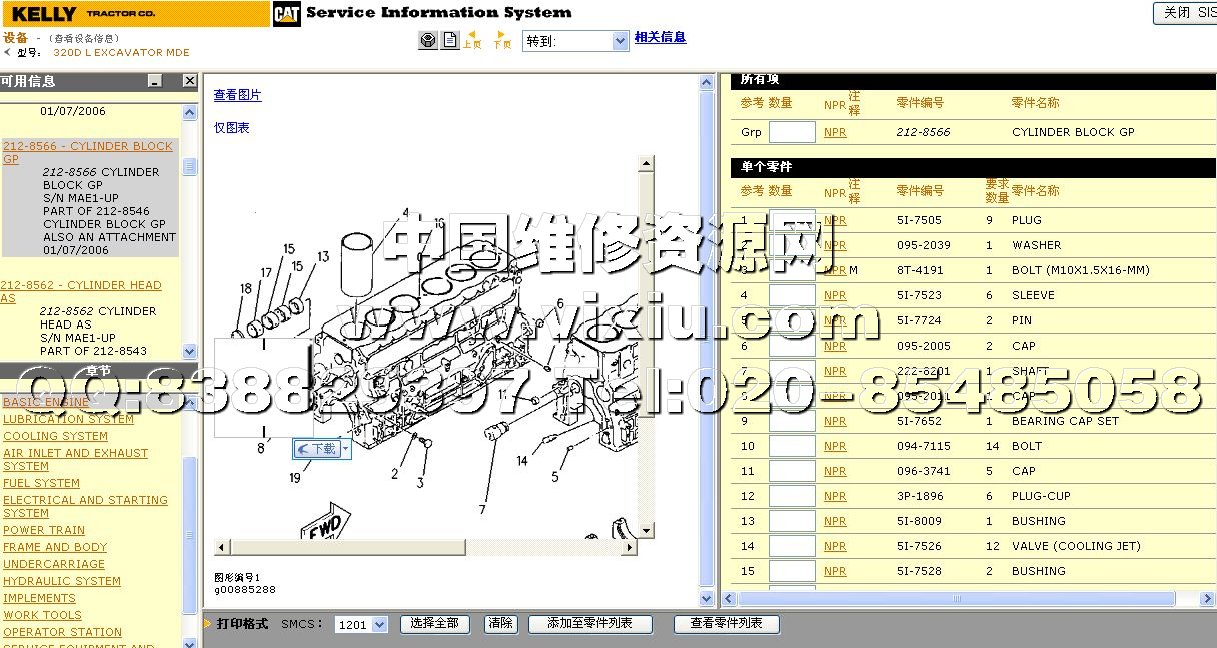Click quantity field for 5I-7523 SLEEVE
Screen dimensions: 1217x648
coord(792,295)
